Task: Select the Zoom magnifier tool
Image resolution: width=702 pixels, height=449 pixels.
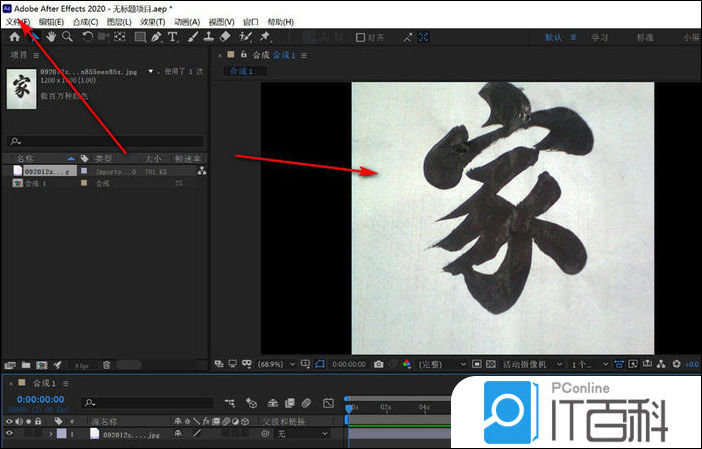Action: coord(67,37)
